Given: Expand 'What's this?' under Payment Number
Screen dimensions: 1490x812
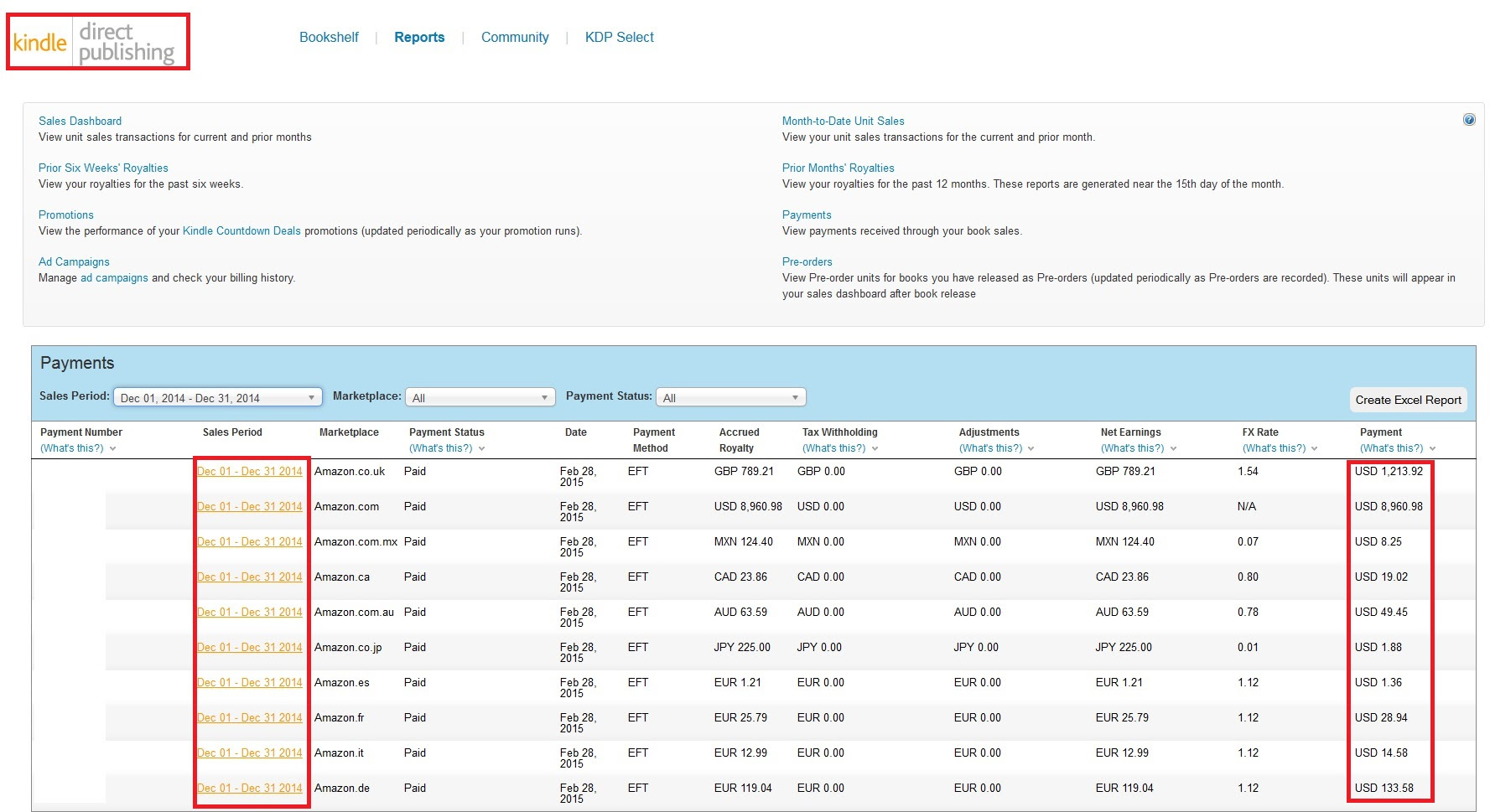Looking at the screenshot, I should (78, 448).
